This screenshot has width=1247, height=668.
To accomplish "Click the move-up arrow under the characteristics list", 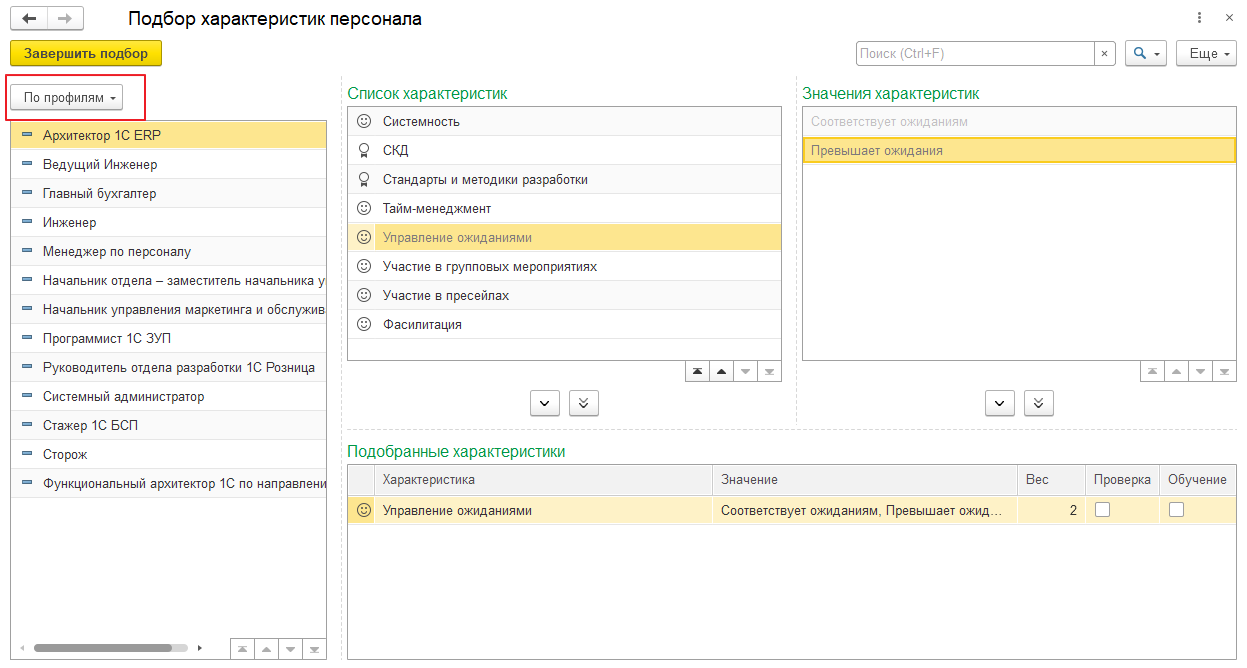I will click(721, 371).
